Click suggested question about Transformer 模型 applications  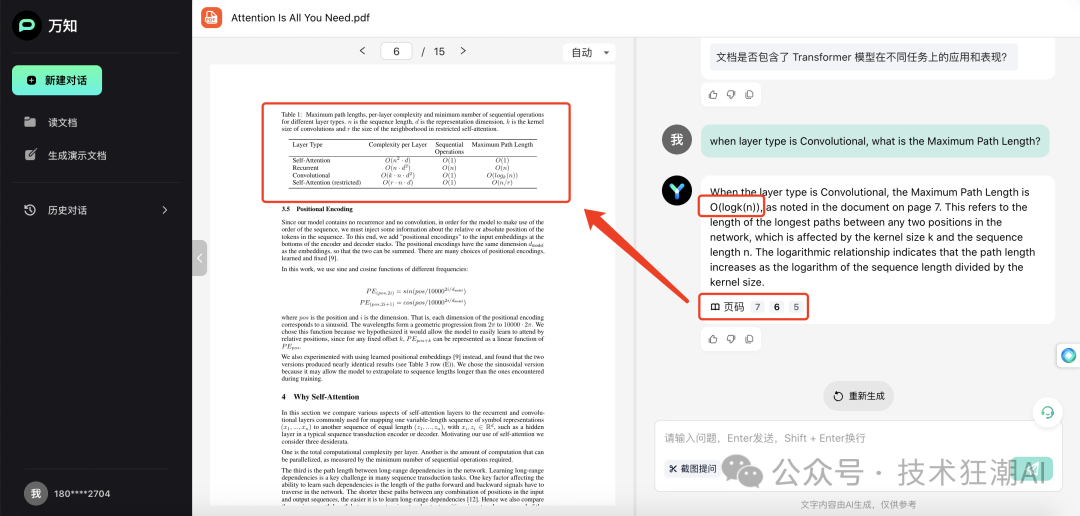[x=866, y=57]
